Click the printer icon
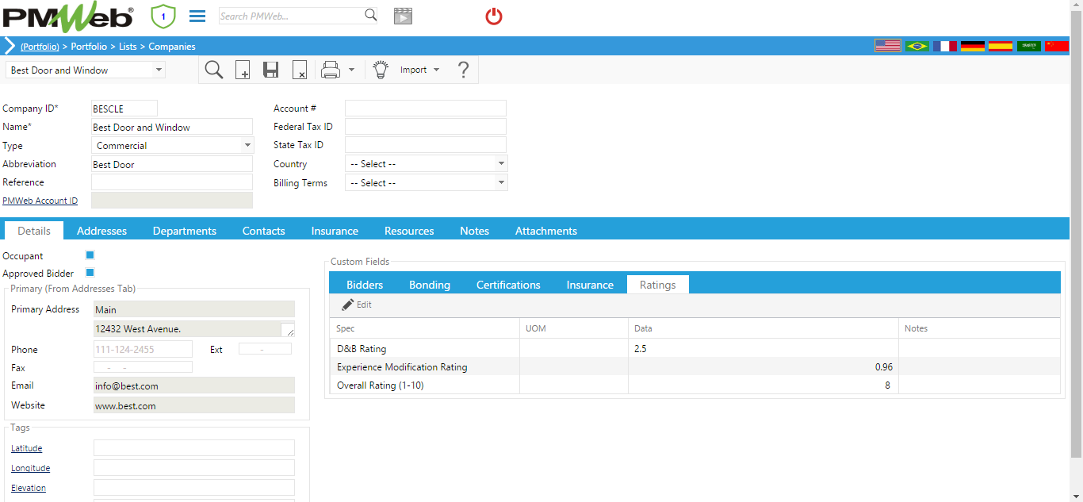 pos(331,70)
